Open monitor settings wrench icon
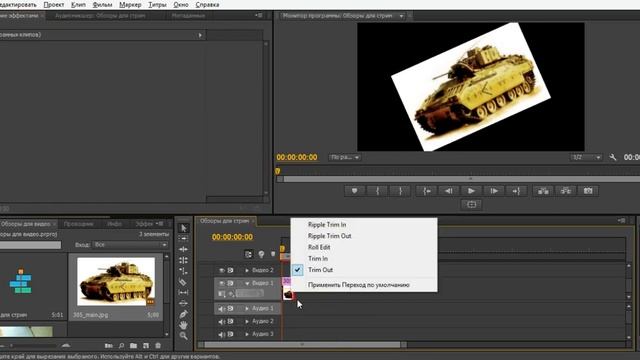The width and height of the screenshot is (640, 360). [613, 157]
